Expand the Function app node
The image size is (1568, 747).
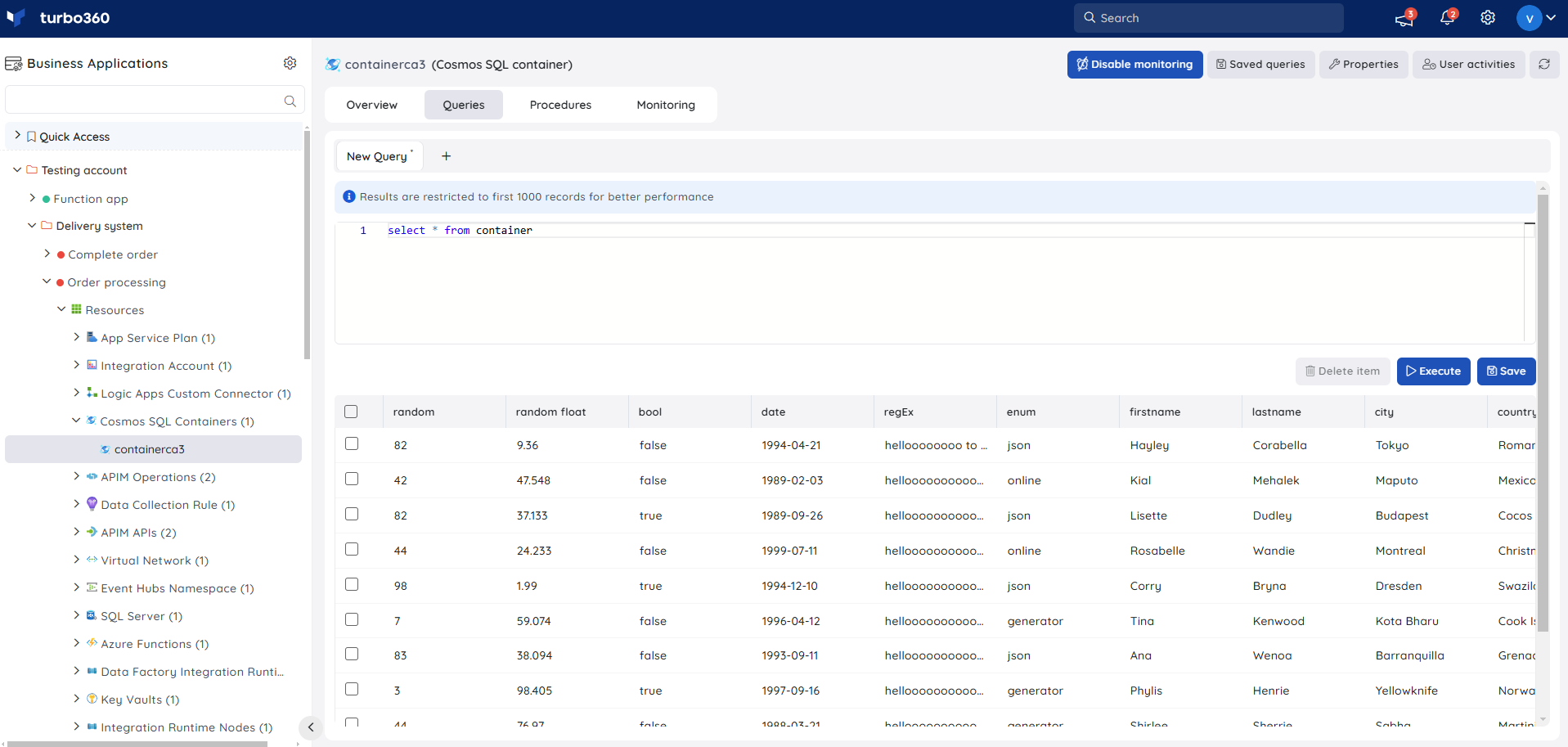tap(32, 198)
